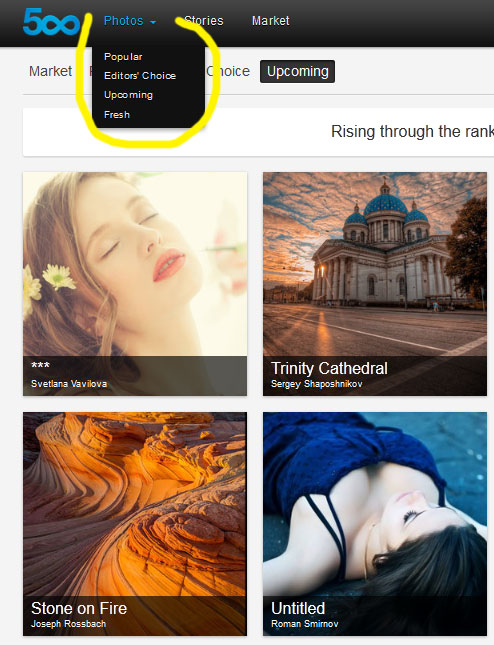Select Upcoming in the dropdown list

click(128, 95)
